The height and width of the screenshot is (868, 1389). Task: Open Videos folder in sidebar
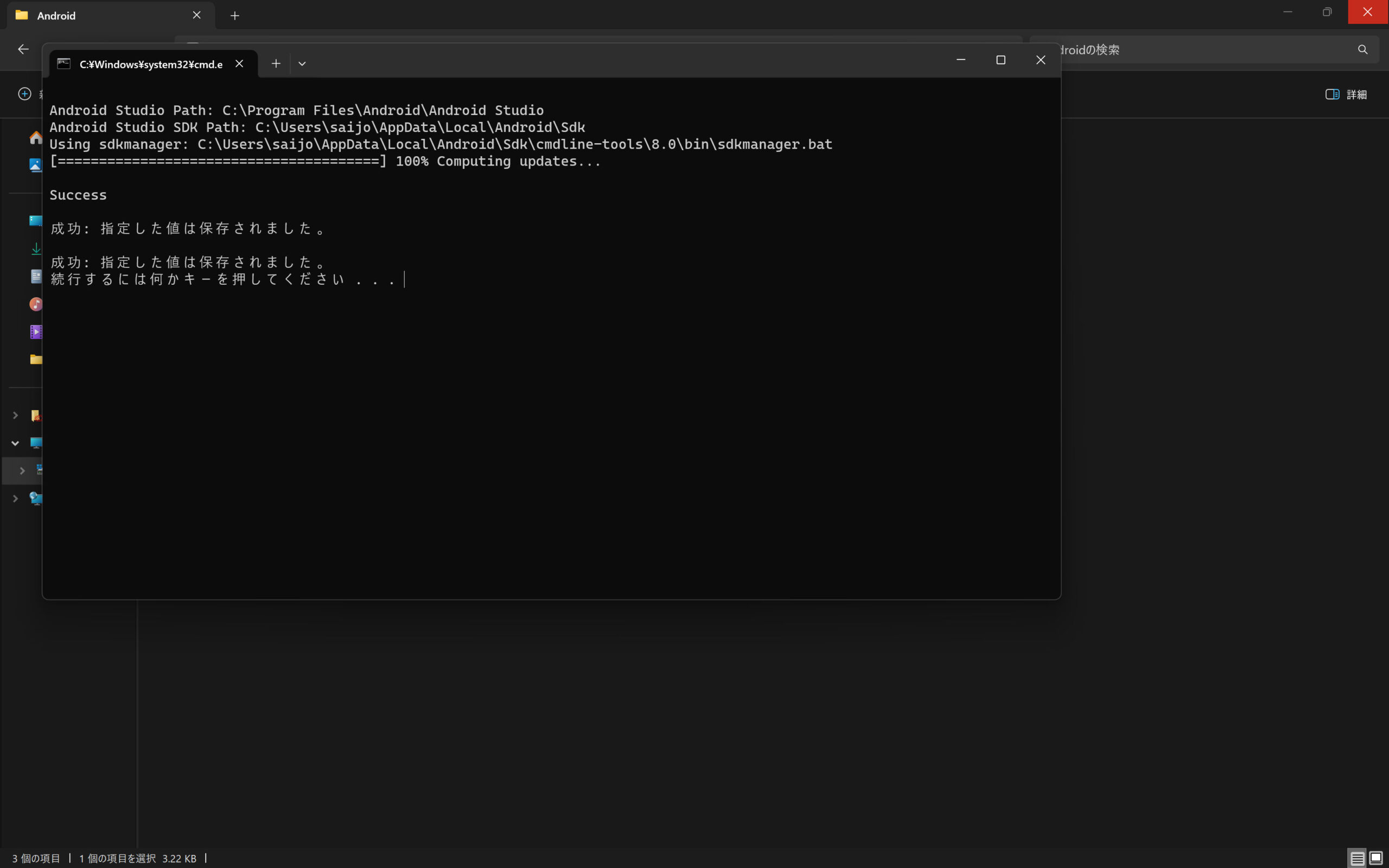click(x=36, y=332)
